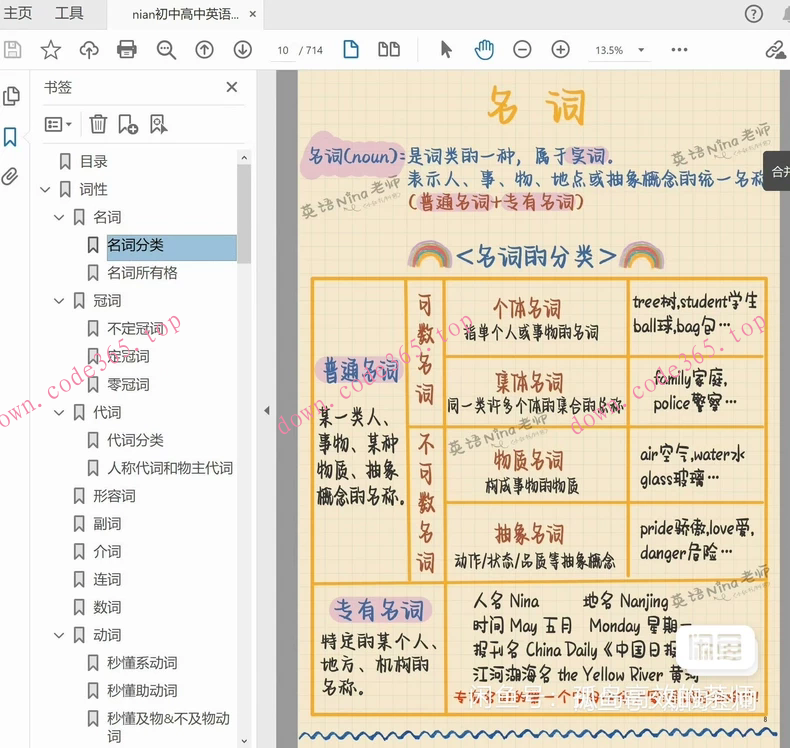Close the nian初中高中英语 document tab

pos(253,14)
